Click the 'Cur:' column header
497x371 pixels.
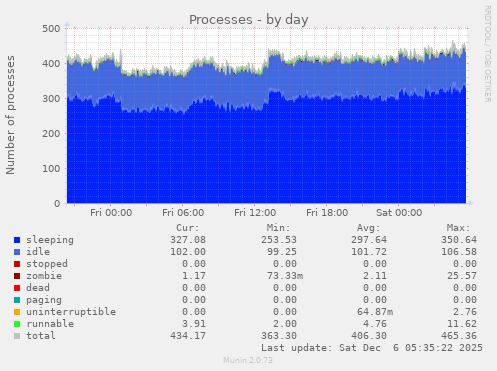(188, 228)
